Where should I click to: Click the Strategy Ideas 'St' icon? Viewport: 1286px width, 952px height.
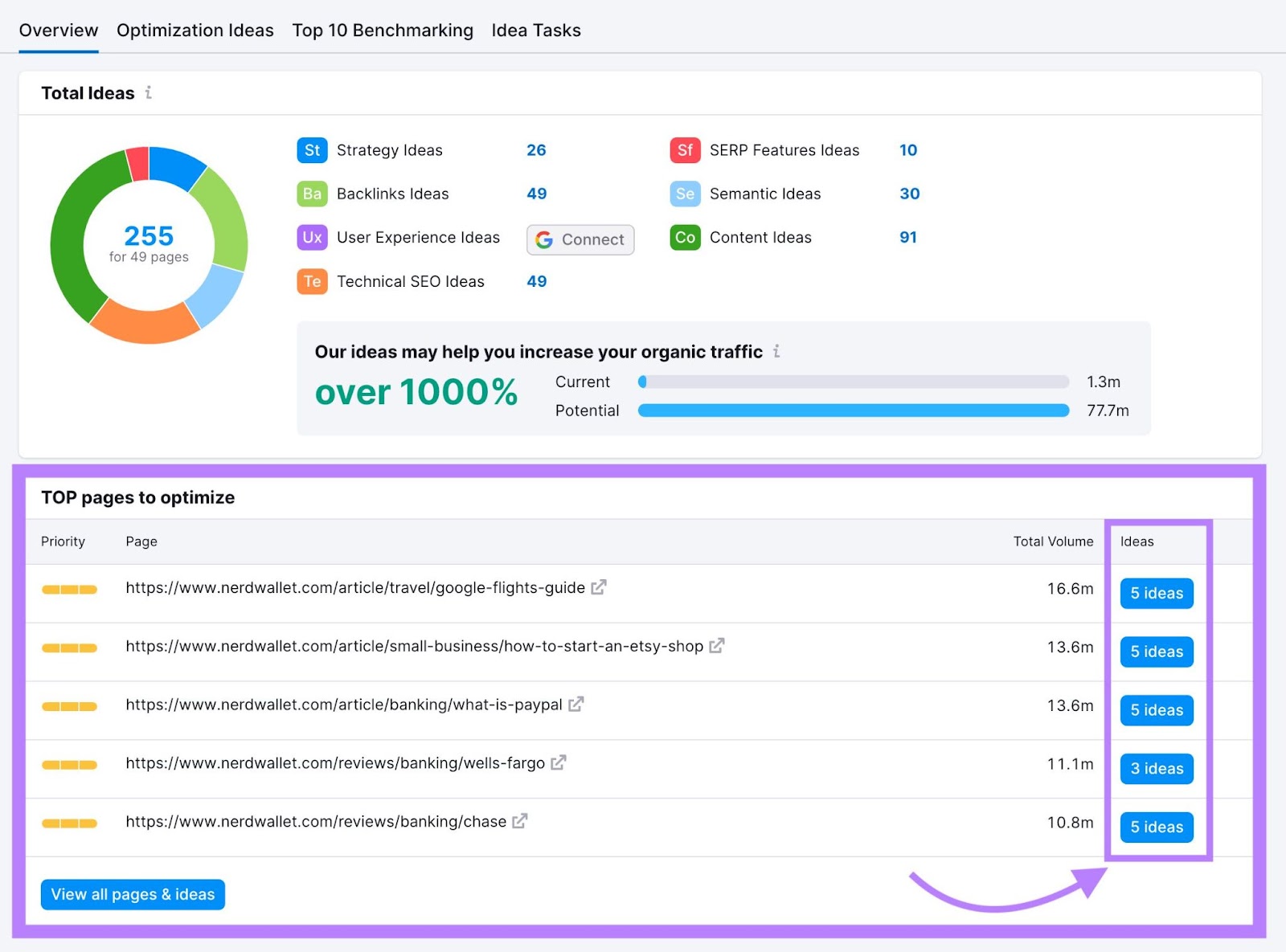click(x=312, y=150)
